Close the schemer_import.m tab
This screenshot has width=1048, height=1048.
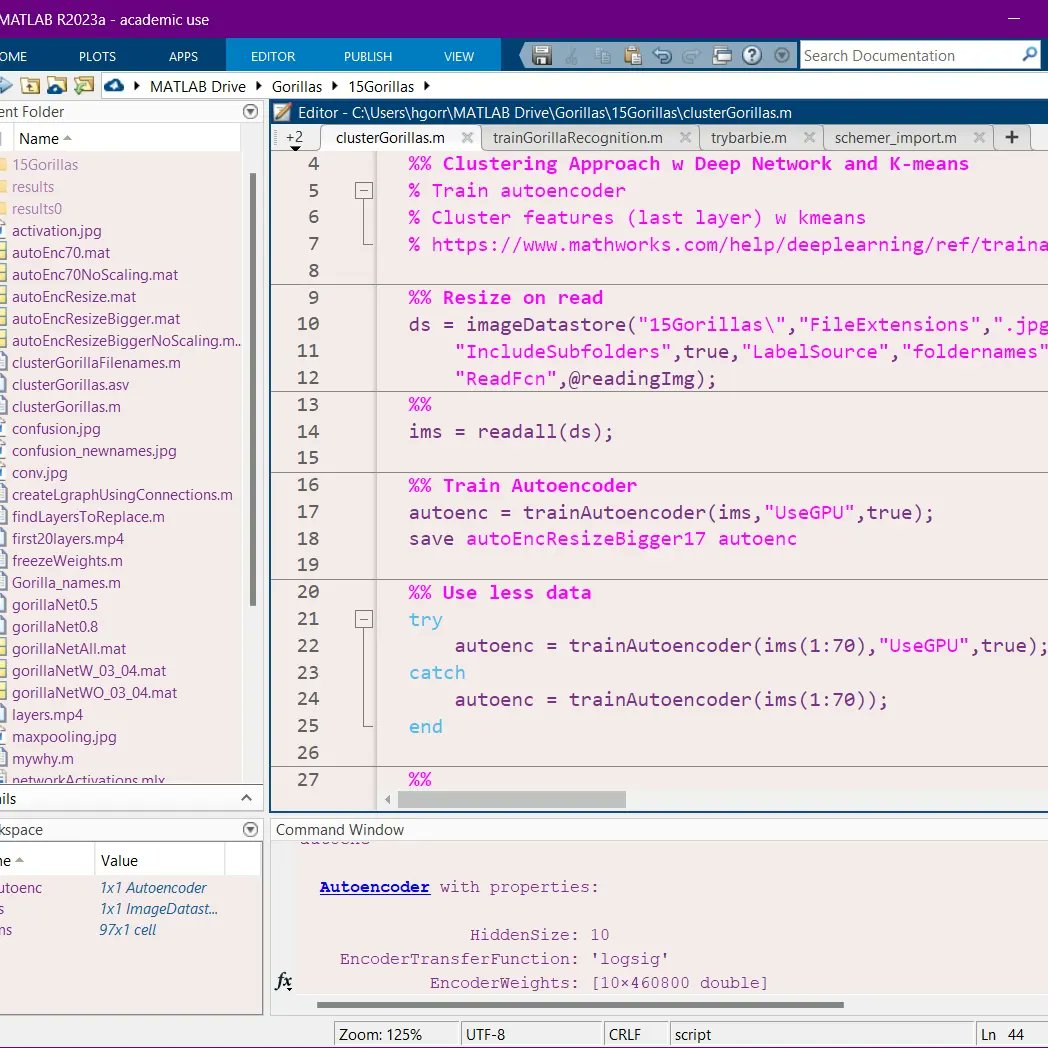pyautogui.click(x=979, y=137)
